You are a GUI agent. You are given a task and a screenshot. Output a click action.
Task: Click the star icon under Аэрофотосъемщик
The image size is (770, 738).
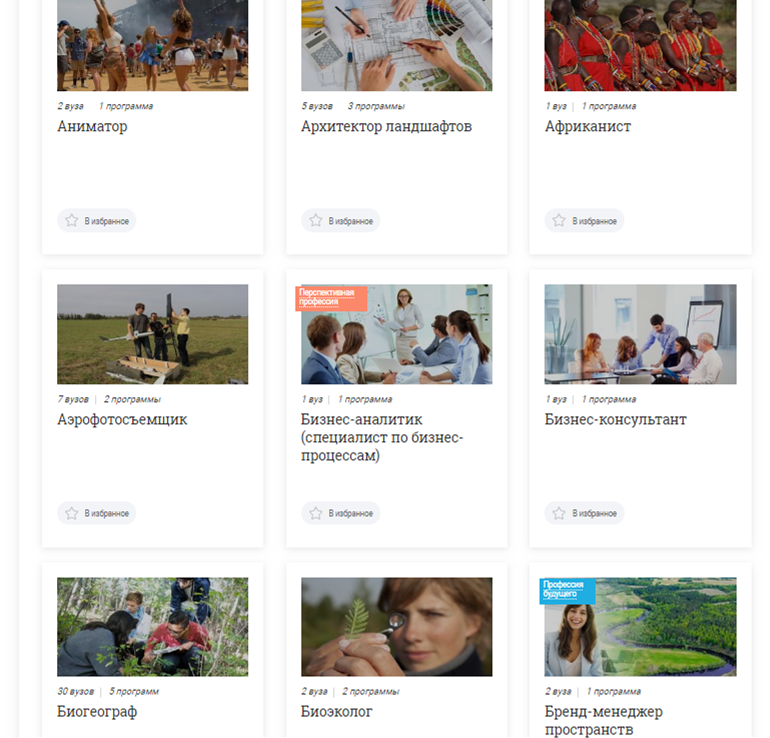pos(72,513)
